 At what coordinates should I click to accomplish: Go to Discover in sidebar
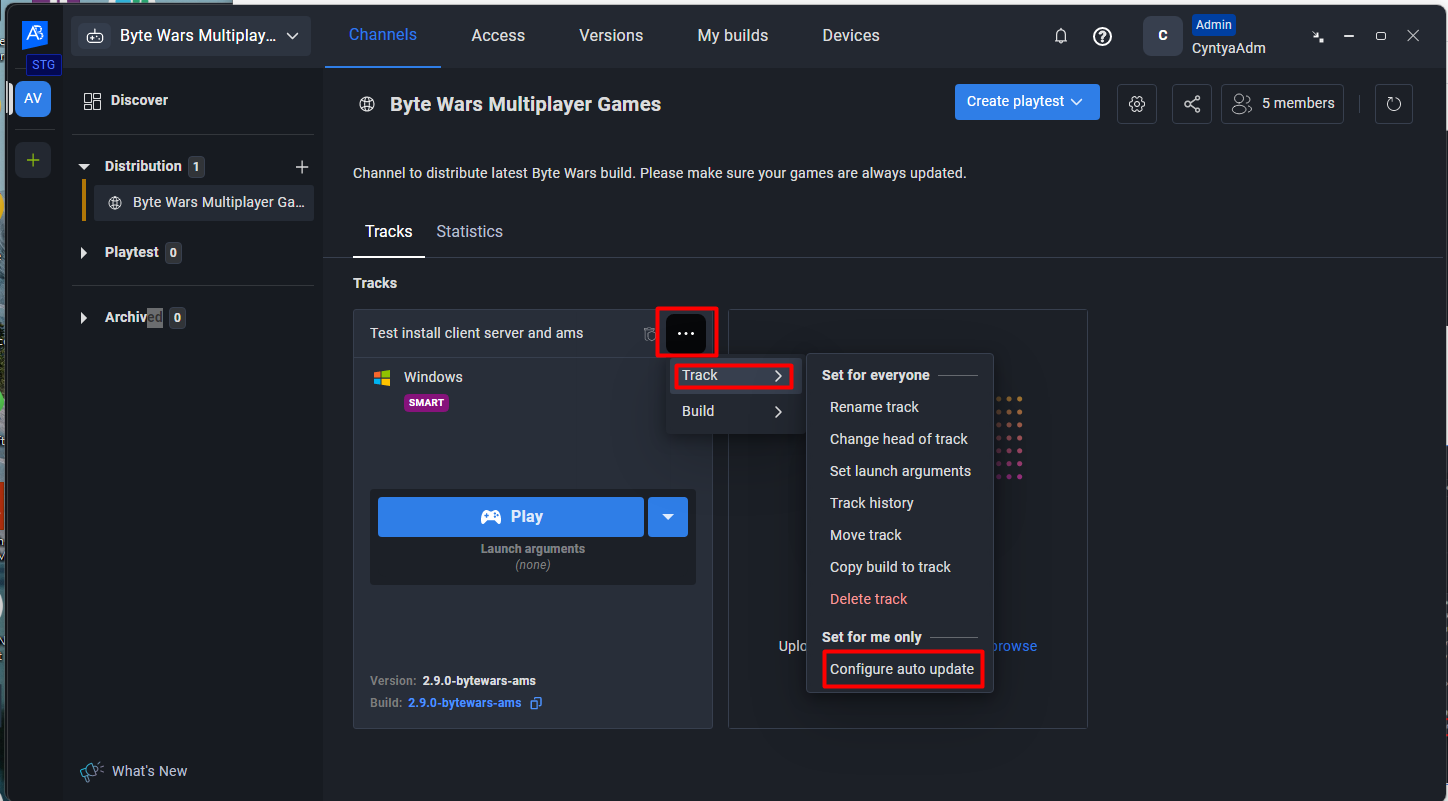click(x=139, y=100)
